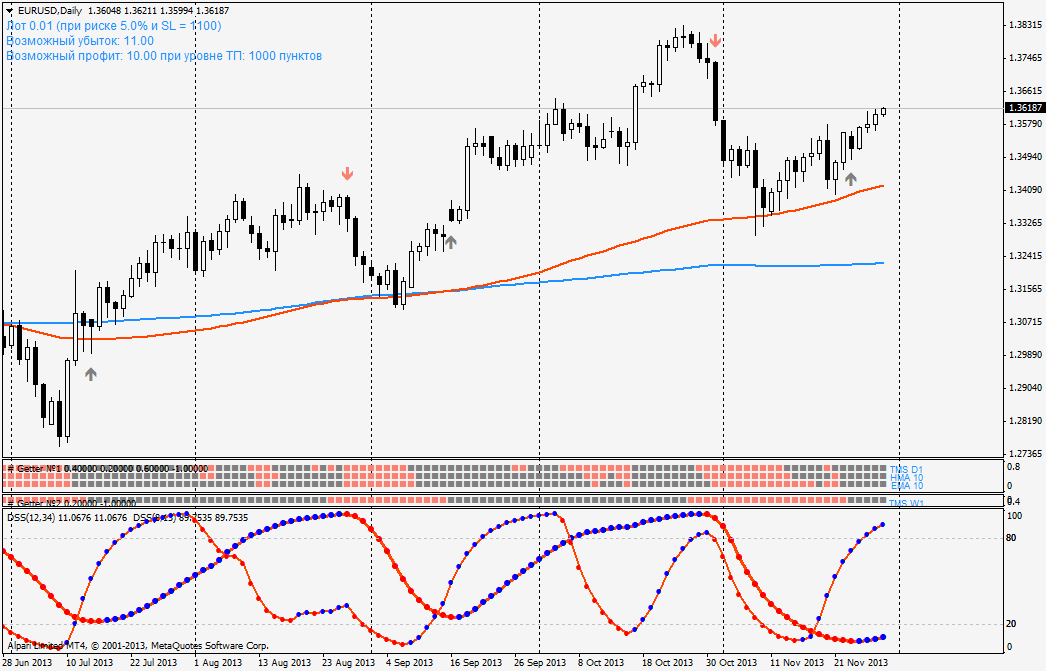Click the DSS scale level 100 label
1046x671 pixels.
click(x=1014, y=516)
